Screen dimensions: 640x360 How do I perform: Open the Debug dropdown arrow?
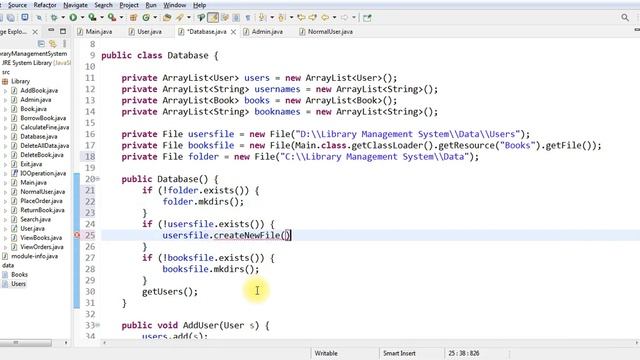pyautogui.click(x=63, y=18)
